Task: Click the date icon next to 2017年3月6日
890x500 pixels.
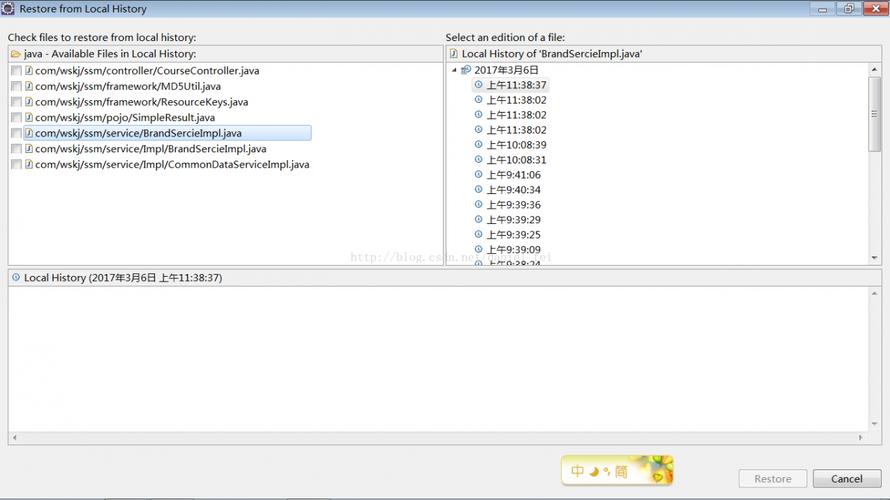Action: point(466,70)
